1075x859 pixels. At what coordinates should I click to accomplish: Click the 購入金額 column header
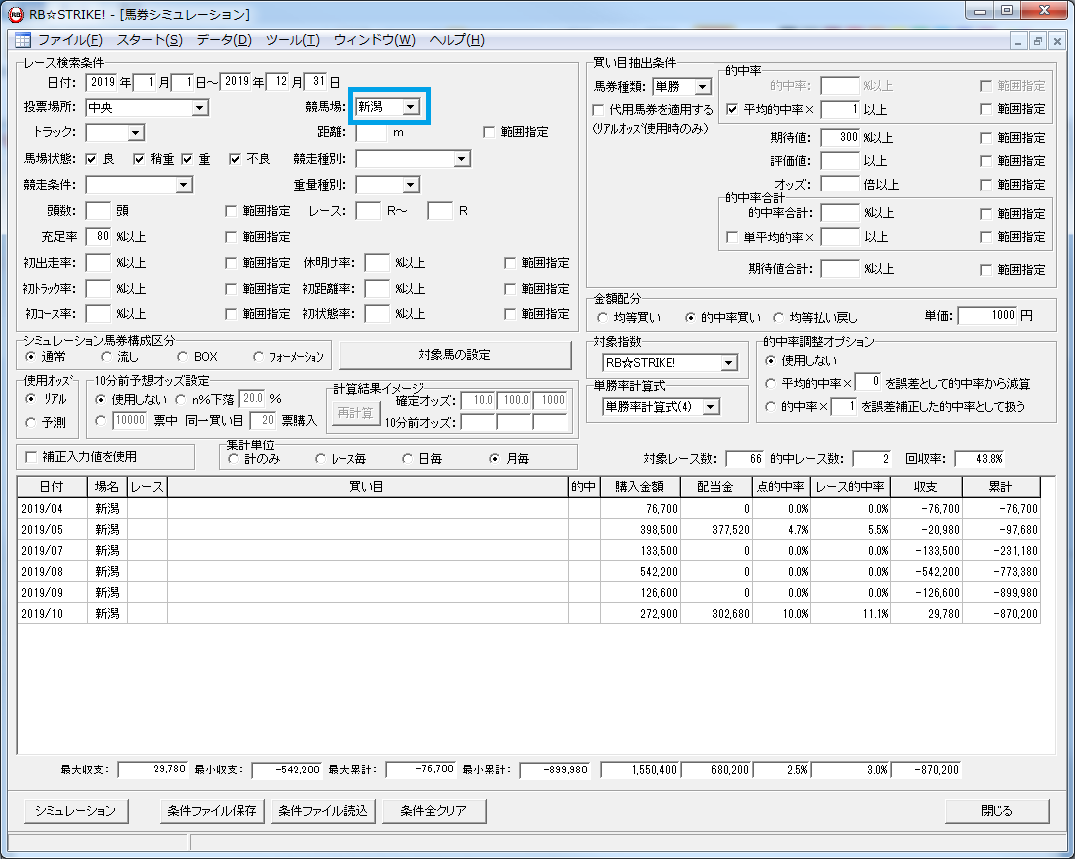(640, 487)
